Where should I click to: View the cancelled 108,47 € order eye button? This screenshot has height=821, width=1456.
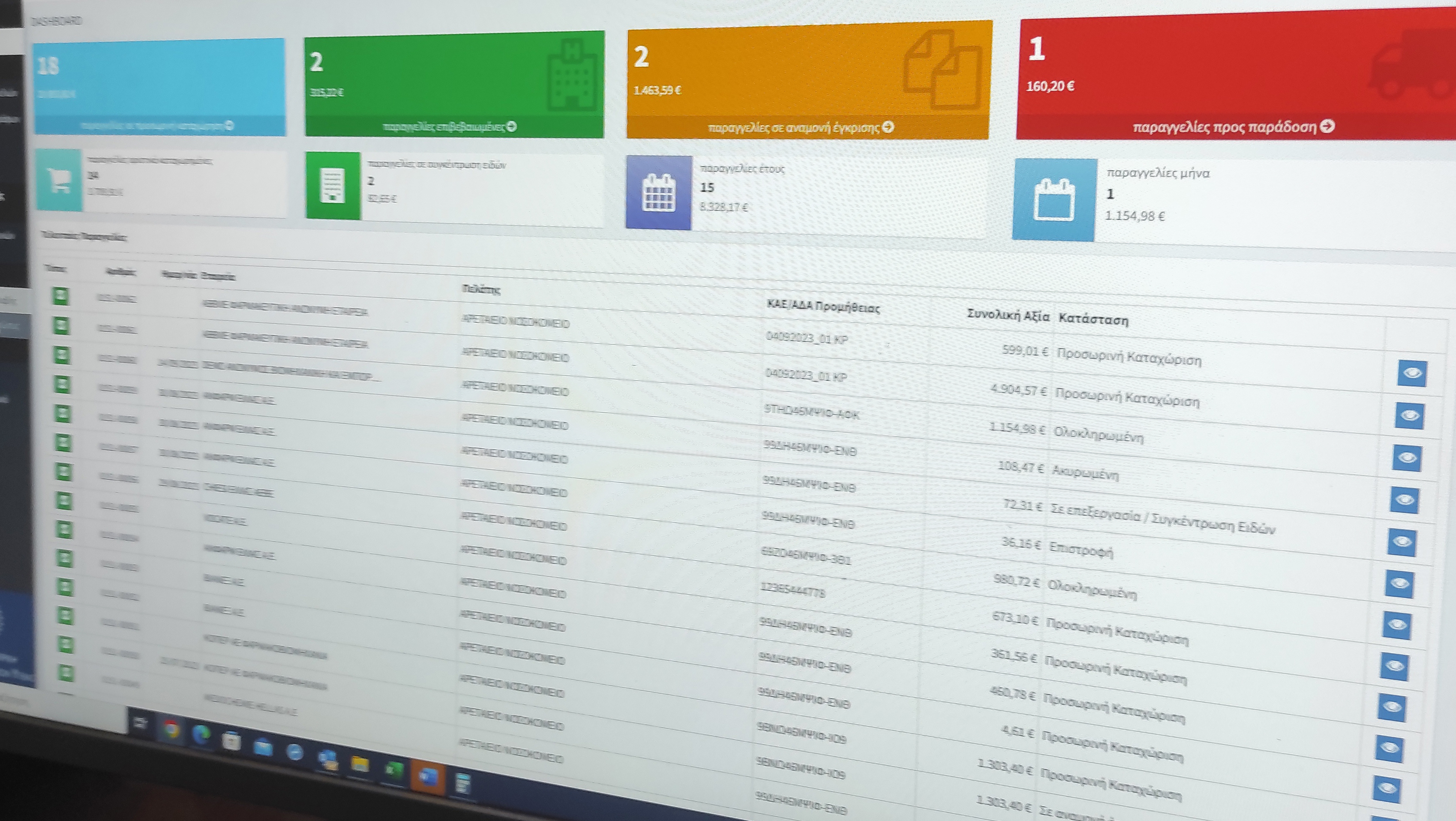(x=1405, y=500)
